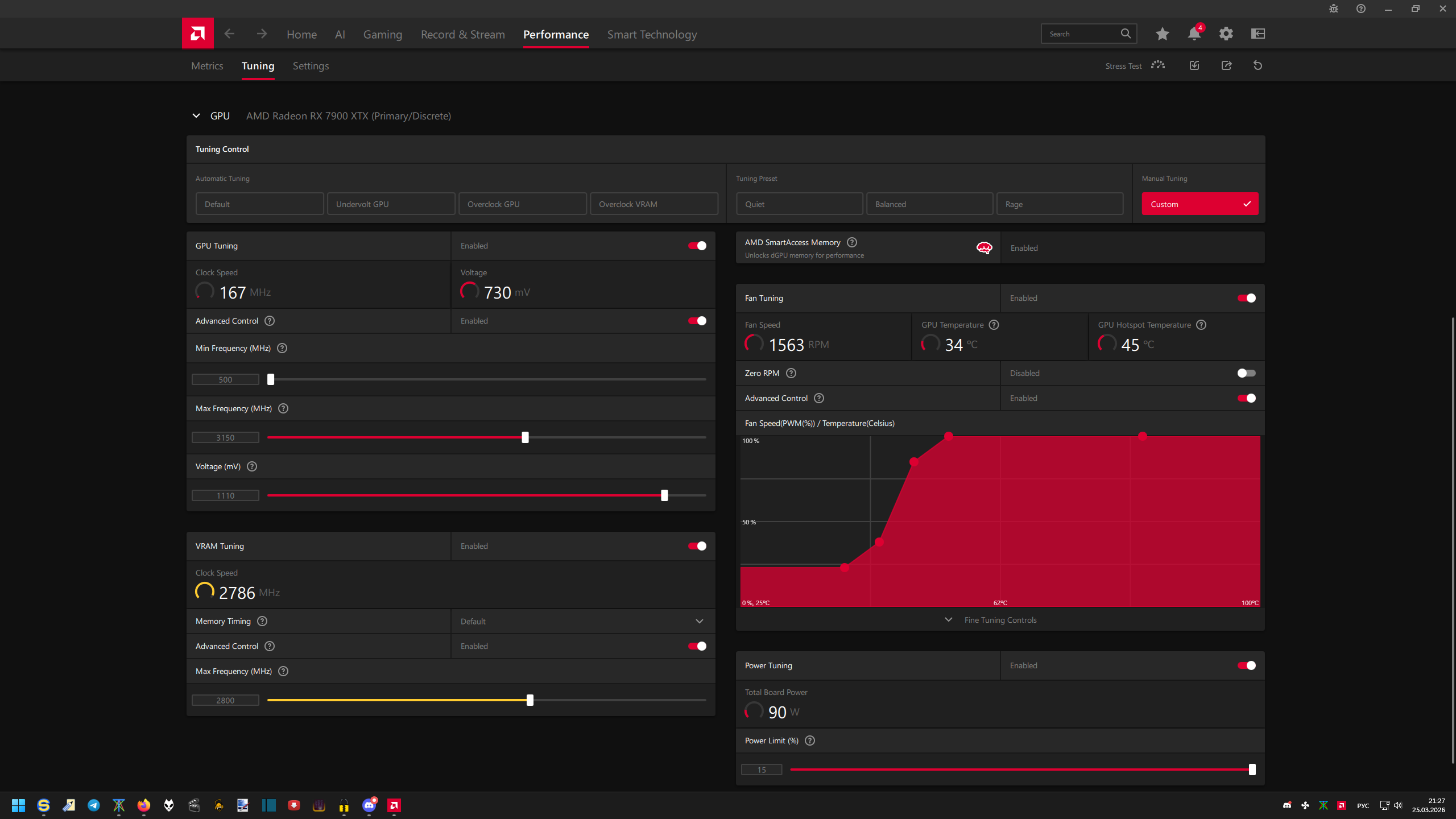Disable the VRAM Tuning toggle

point(697,546)
